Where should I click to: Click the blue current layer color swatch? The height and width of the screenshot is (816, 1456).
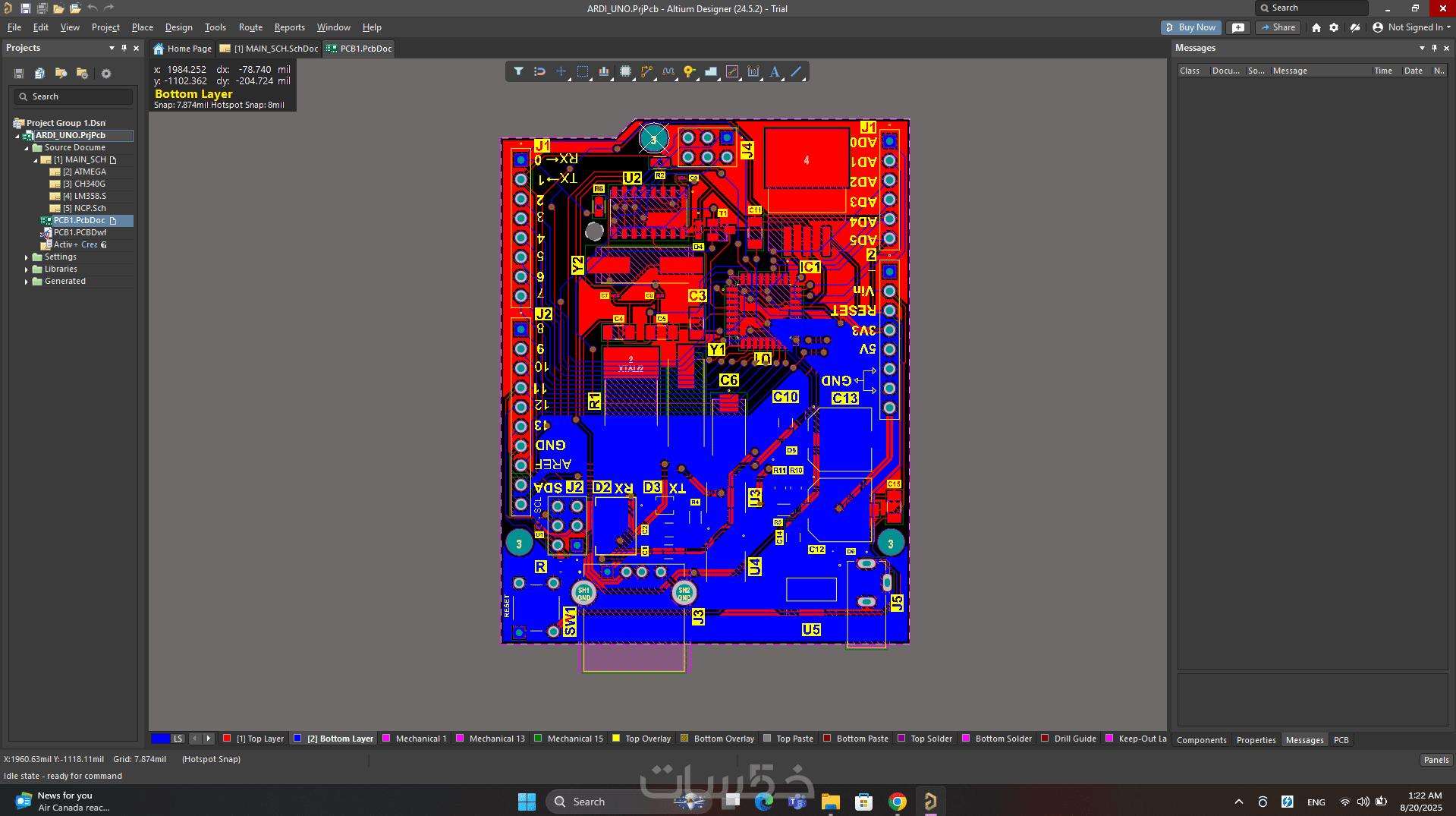coord(160,739)
